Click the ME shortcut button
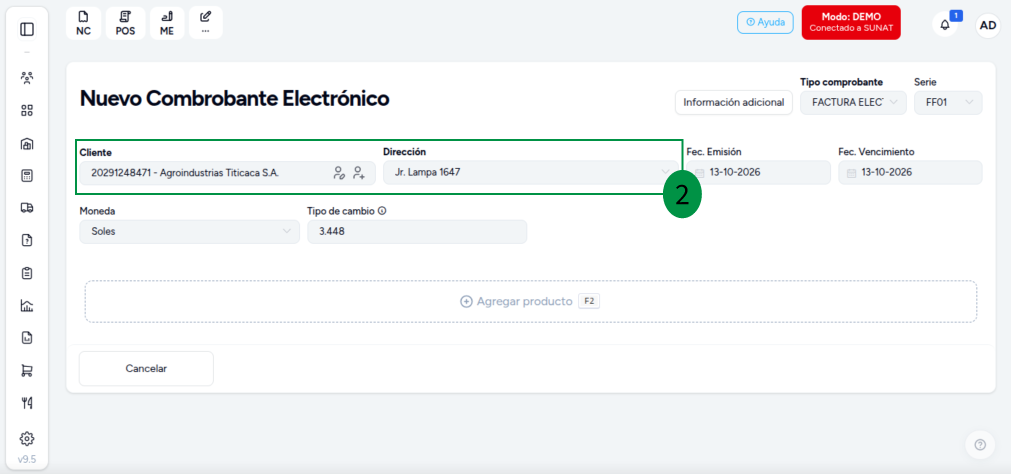This screenshot has width=1011, height=474. point(167,23)
